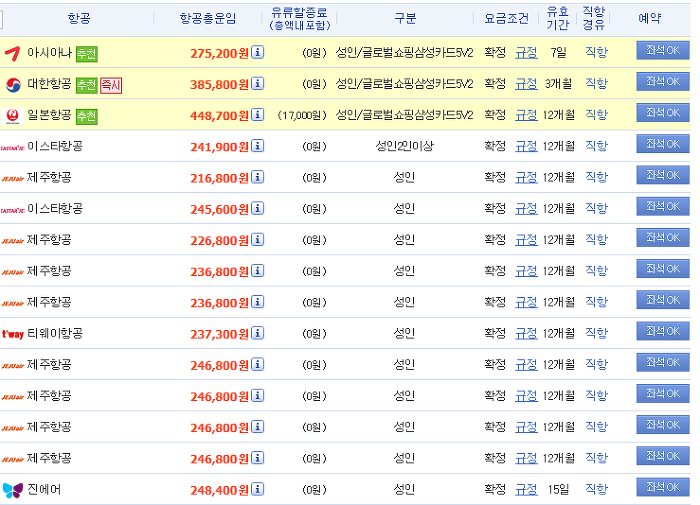
Task: Click Jeju Air logo in the 216,800원 row
Action: (x=12, y=179)
